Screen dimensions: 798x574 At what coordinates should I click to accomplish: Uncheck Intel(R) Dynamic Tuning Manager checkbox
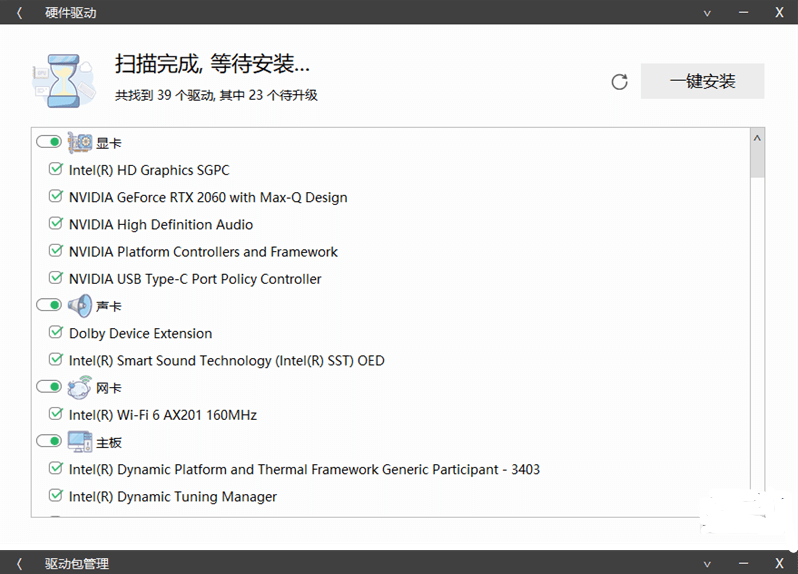pos(55,496)
